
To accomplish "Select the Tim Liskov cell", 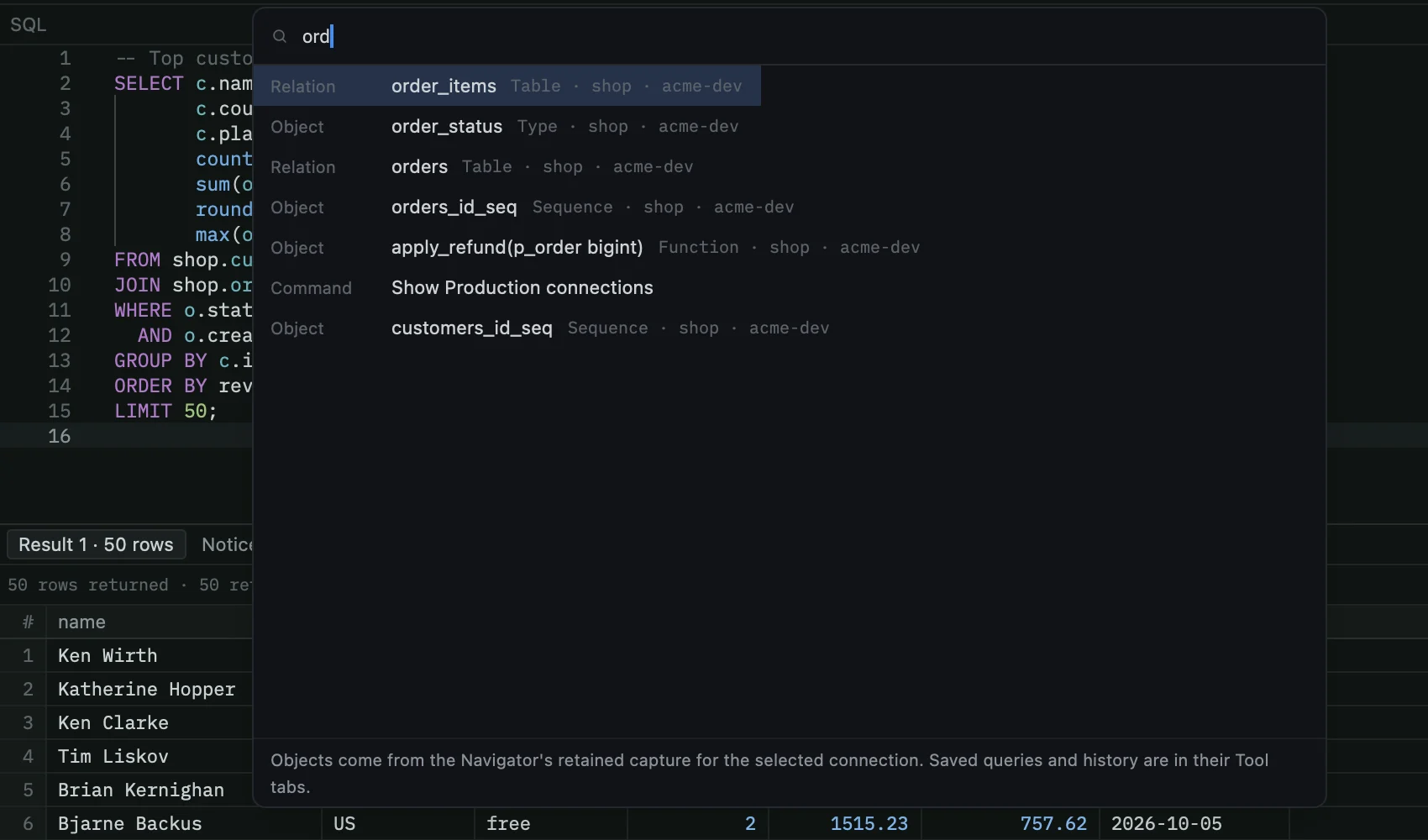I will 150,756.
